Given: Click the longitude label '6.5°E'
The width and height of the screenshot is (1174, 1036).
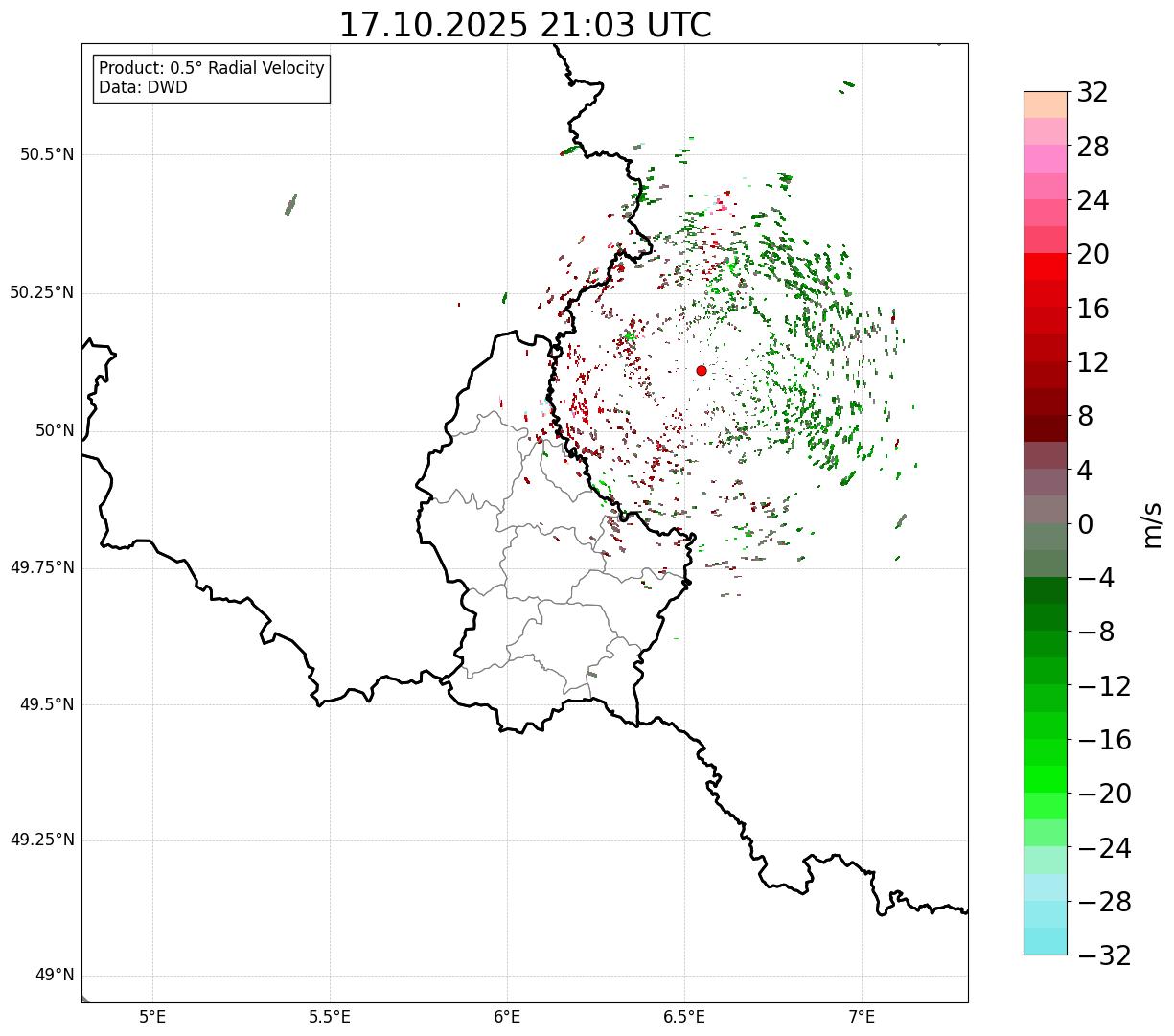Looking at the screenshot, I should pos(684,1017).
